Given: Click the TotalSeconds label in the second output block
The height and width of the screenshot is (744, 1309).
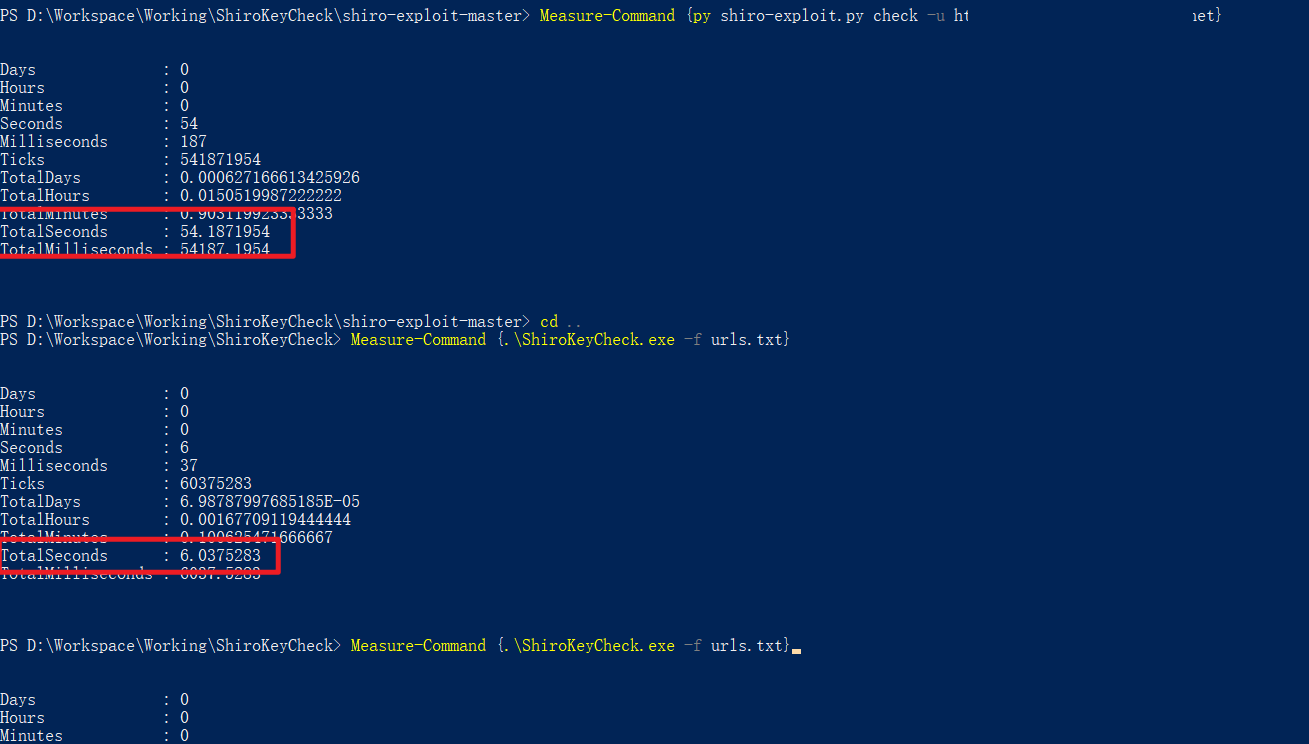Looking at the screenshot, I should click(54, 556).
